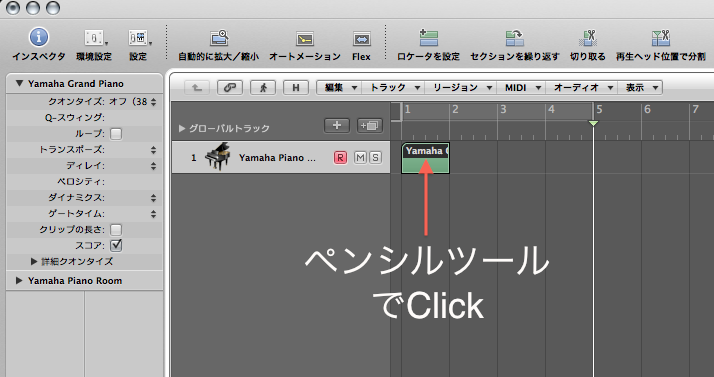Open the リージョン region menu

point(461,87)
